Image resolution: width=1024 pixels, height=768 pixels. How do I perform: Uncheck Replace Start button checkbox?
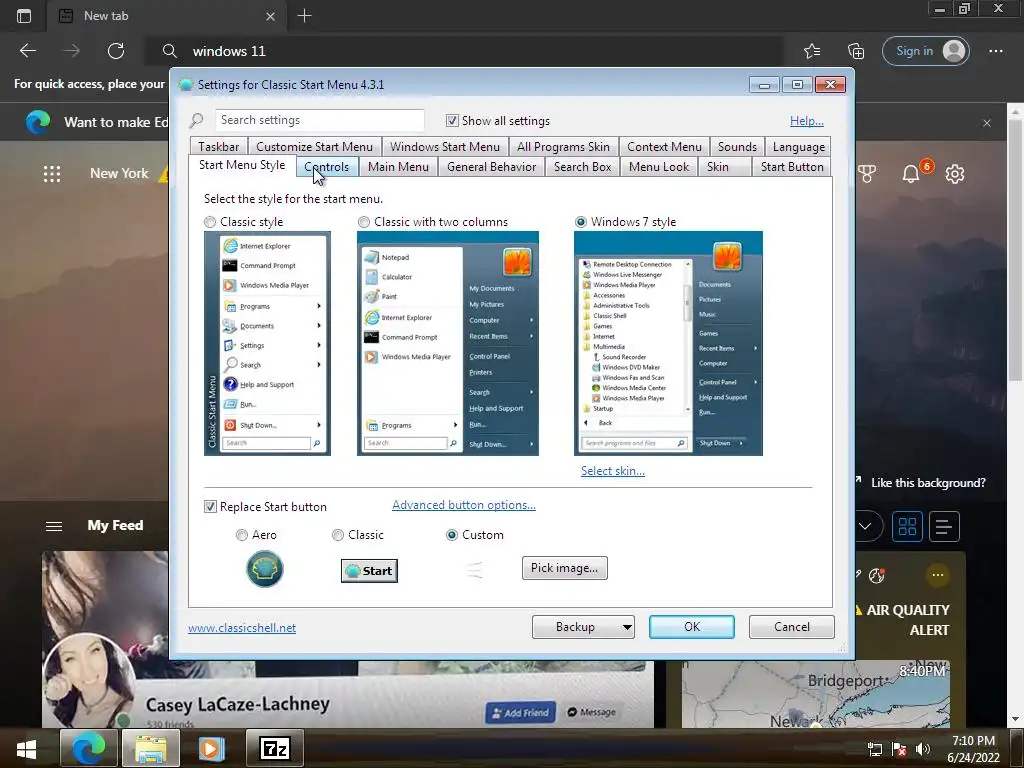[x=210, y=507]
